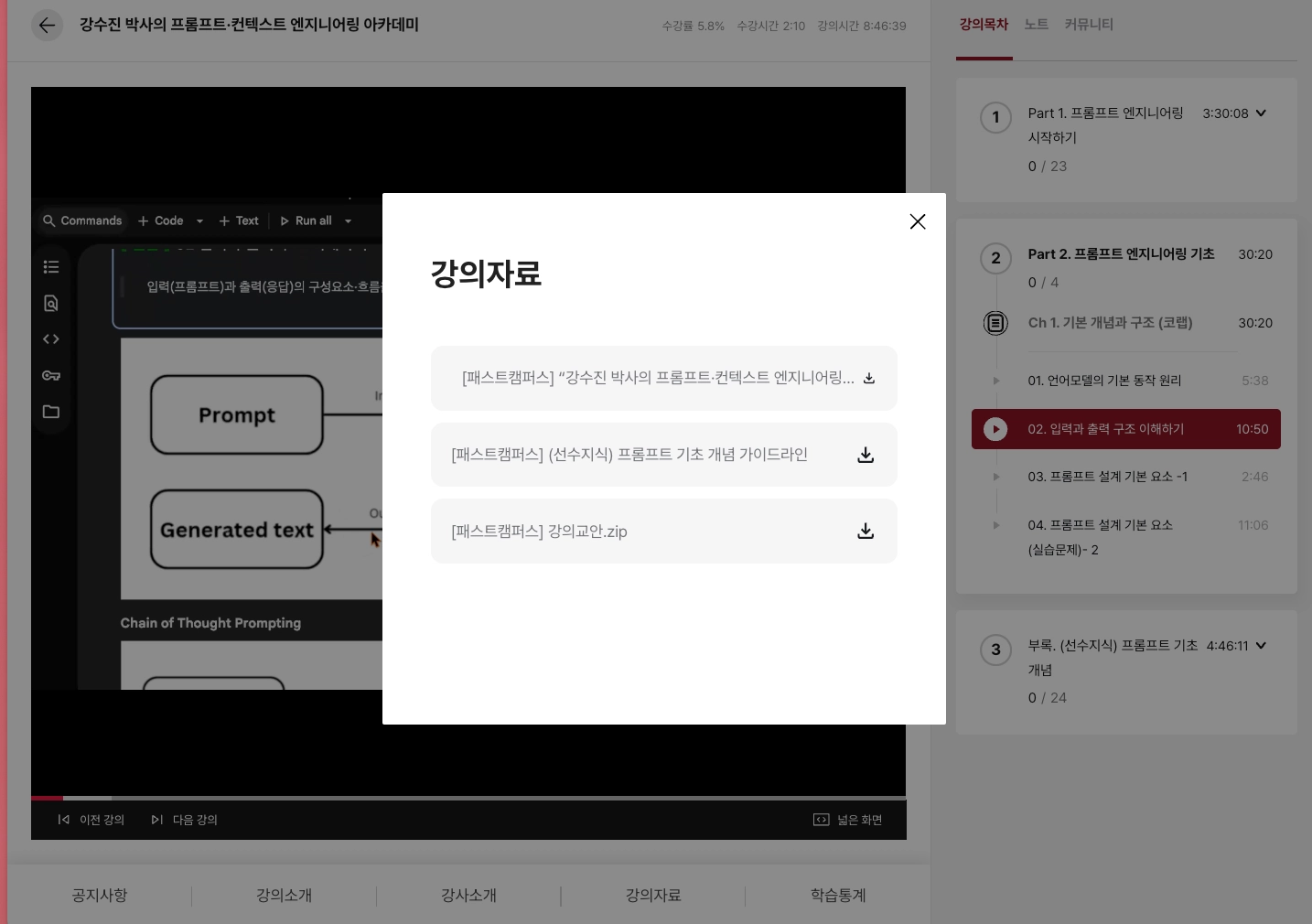Download the 프롬프트 기초 개념 가이드라인 file
Viewport: 1312px width, 924px height.
tap(865, 455)
